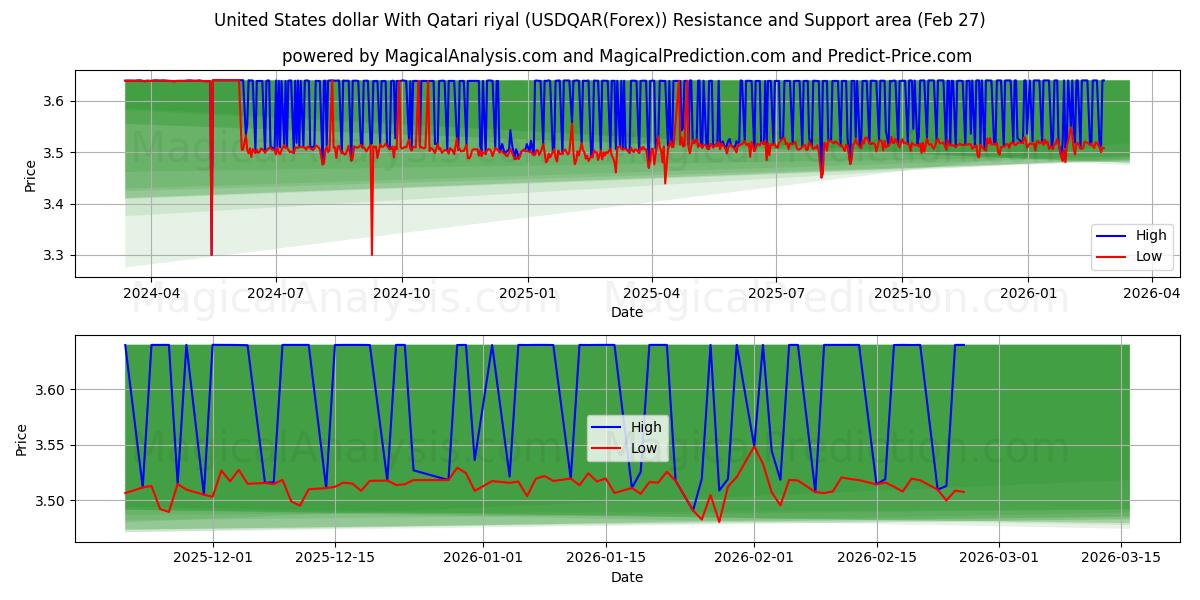Click the 3.3 price tick label
The width and height of the screenshot is (1200, 600).
coord(56,256)
